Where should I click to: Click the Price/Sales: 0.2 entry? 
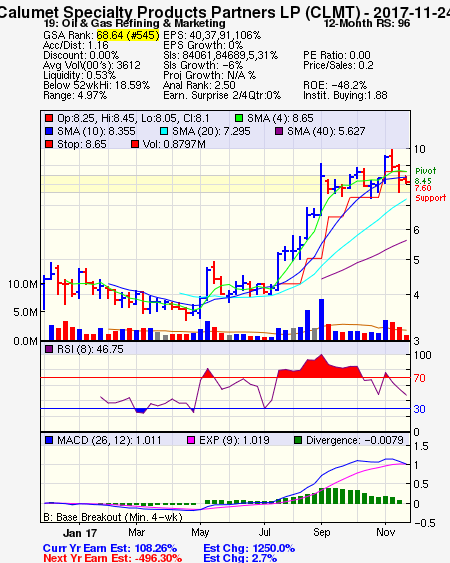coord(338,65)
